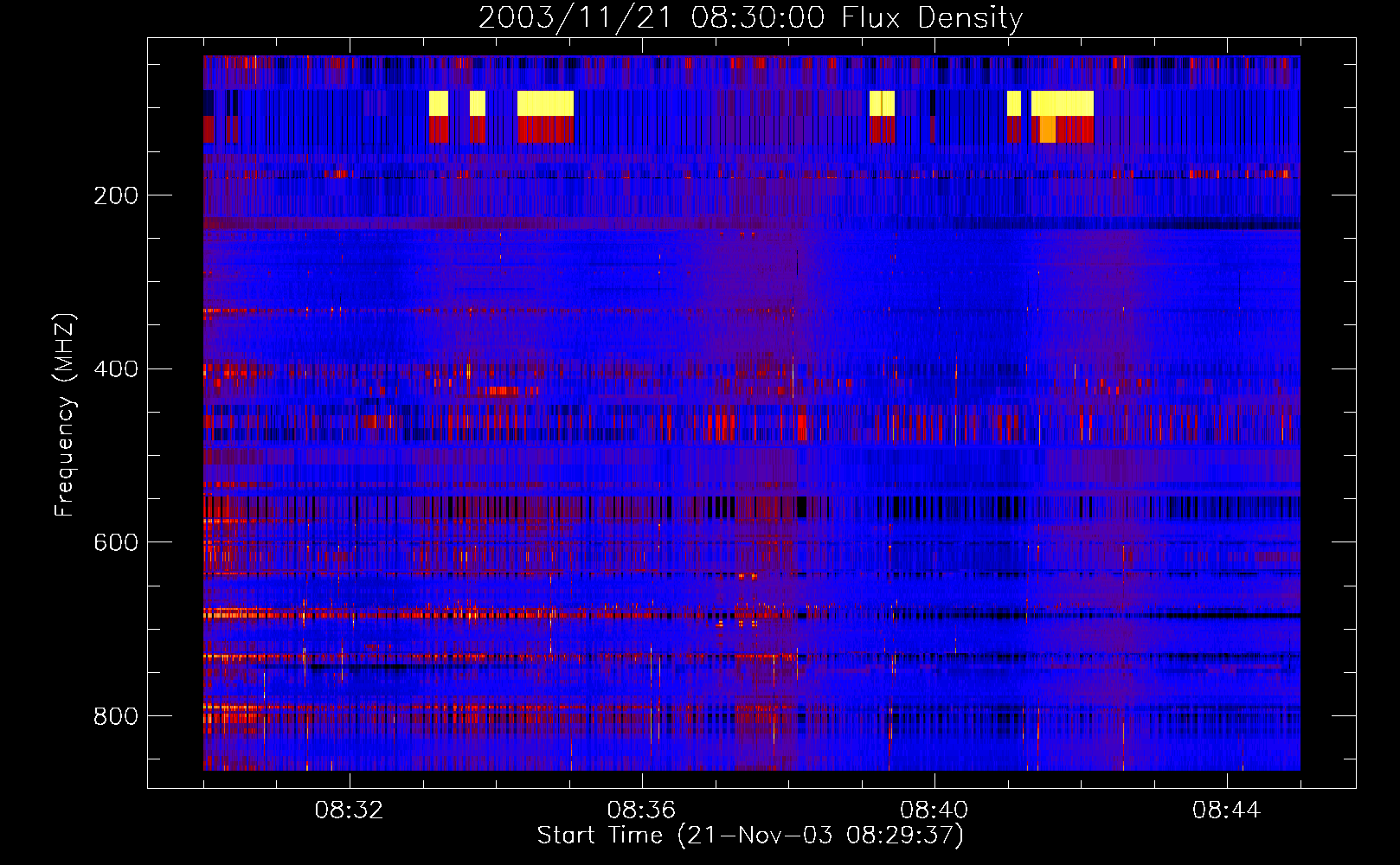The height and width of the screenshot is (865, 1400).
Task: Click the 08:44 time tick label
Action: coord(1226,811)
